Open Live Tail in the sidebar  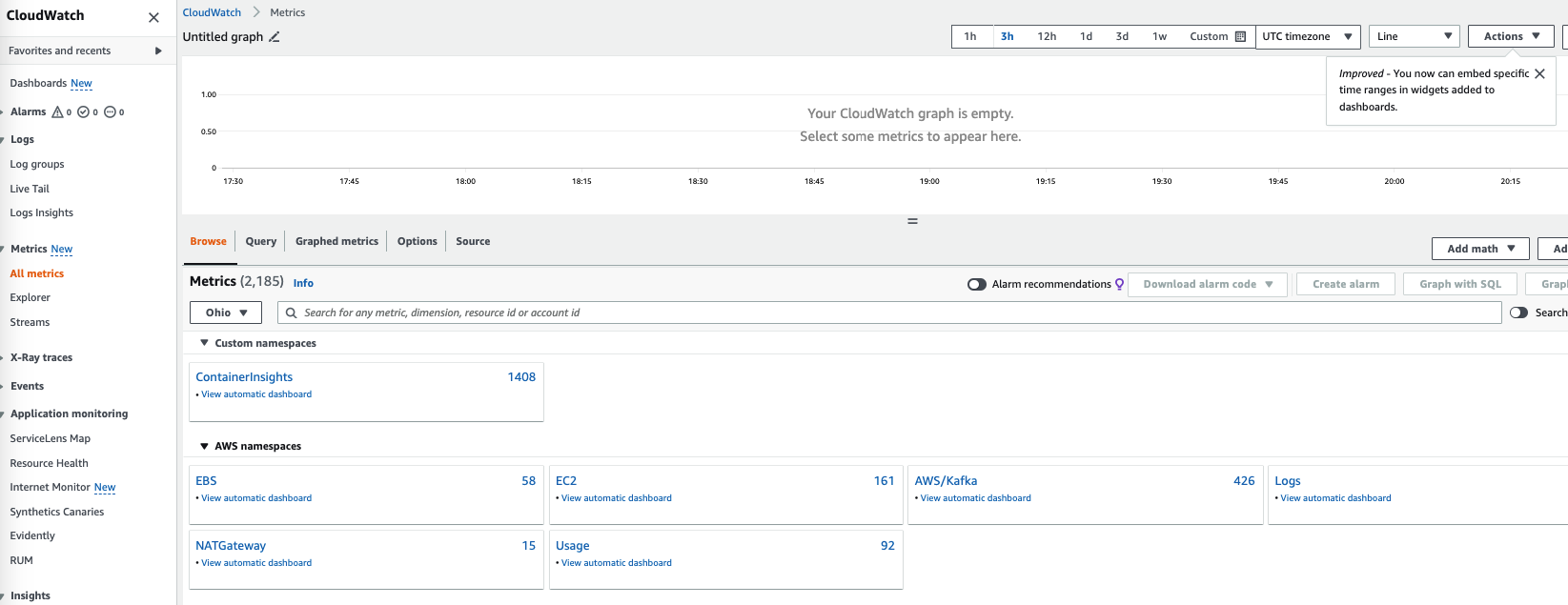[x=30, y=189]
